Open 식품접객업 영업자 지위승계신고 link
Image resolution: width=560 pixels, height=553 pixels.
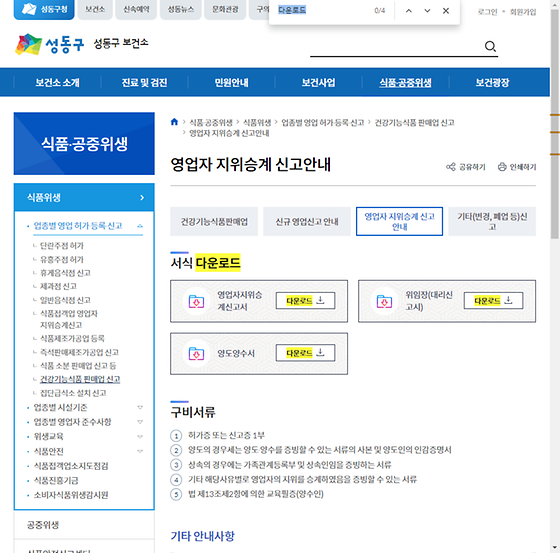69,319
